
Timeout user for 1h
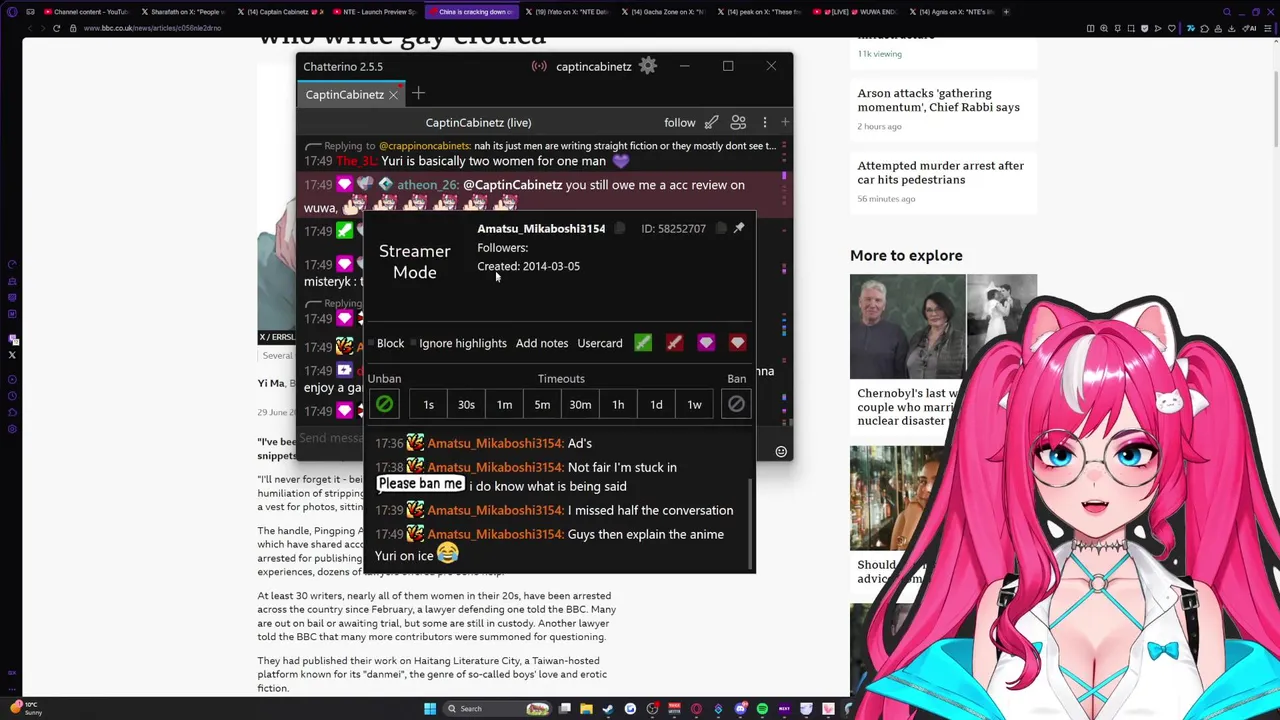[x=618, y=404]
